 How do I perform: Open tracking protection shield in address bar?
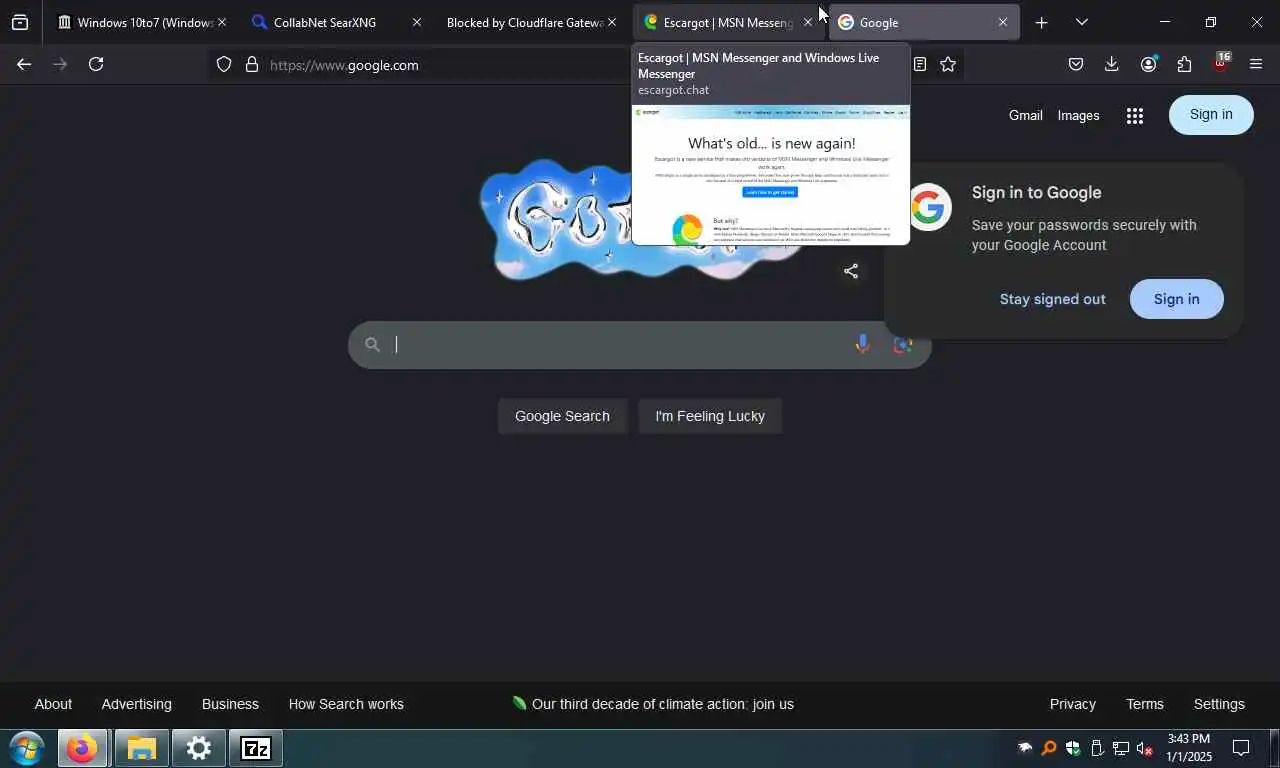[x=224, y=64]
